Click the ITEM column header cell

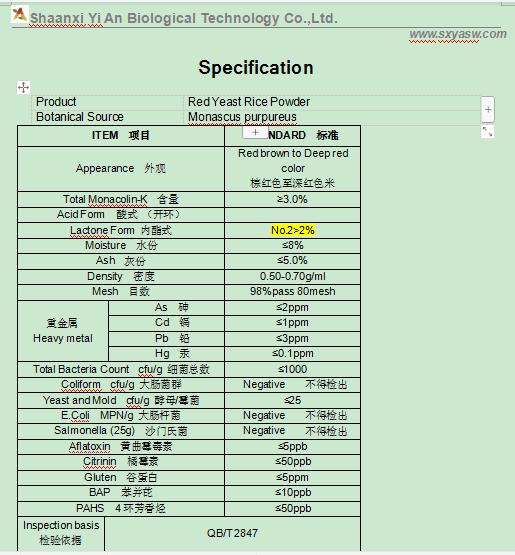coord(121,135)
